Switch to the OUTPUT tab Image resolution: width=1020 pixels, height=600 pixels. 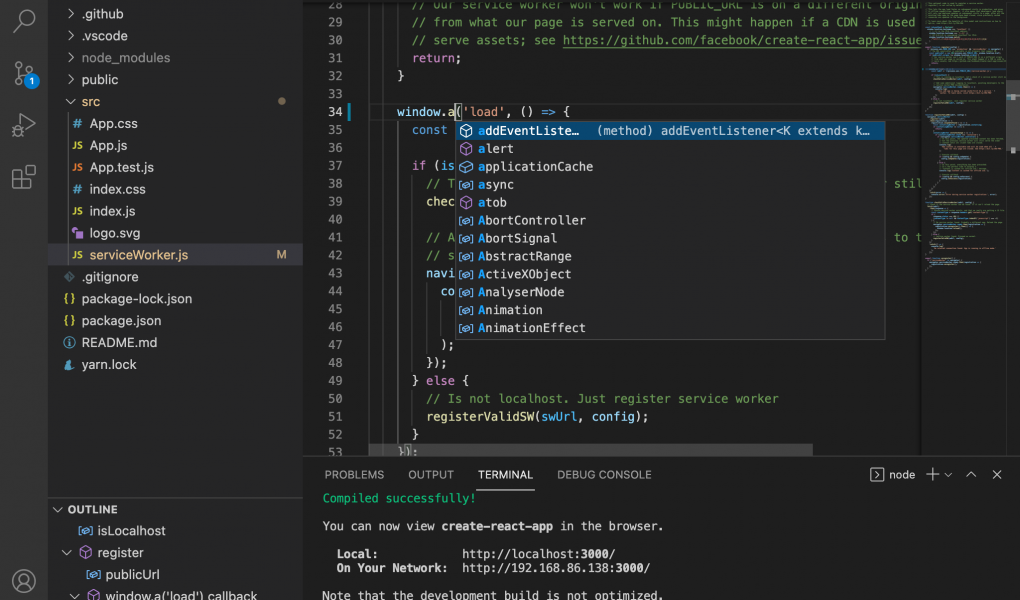[x=431, y=475]
